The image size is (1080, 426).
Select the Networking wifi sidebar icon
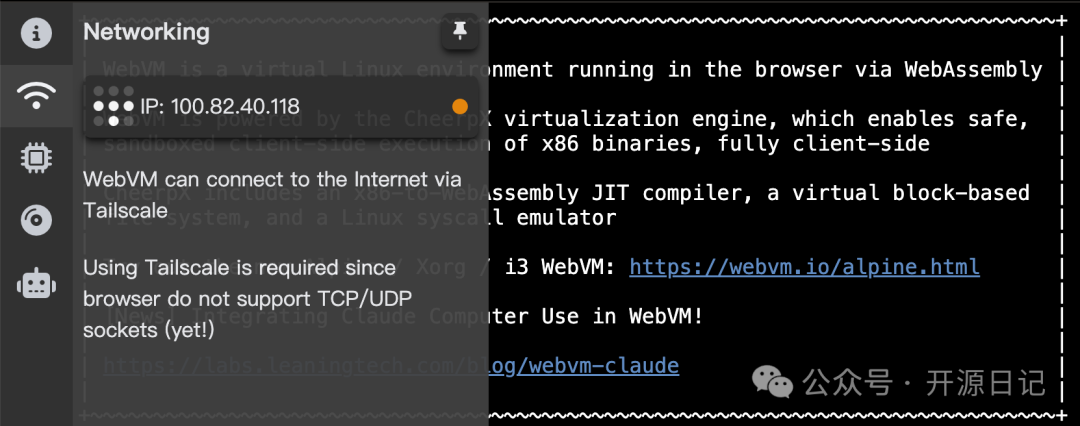pyautogui.click(x=36, y=96)
